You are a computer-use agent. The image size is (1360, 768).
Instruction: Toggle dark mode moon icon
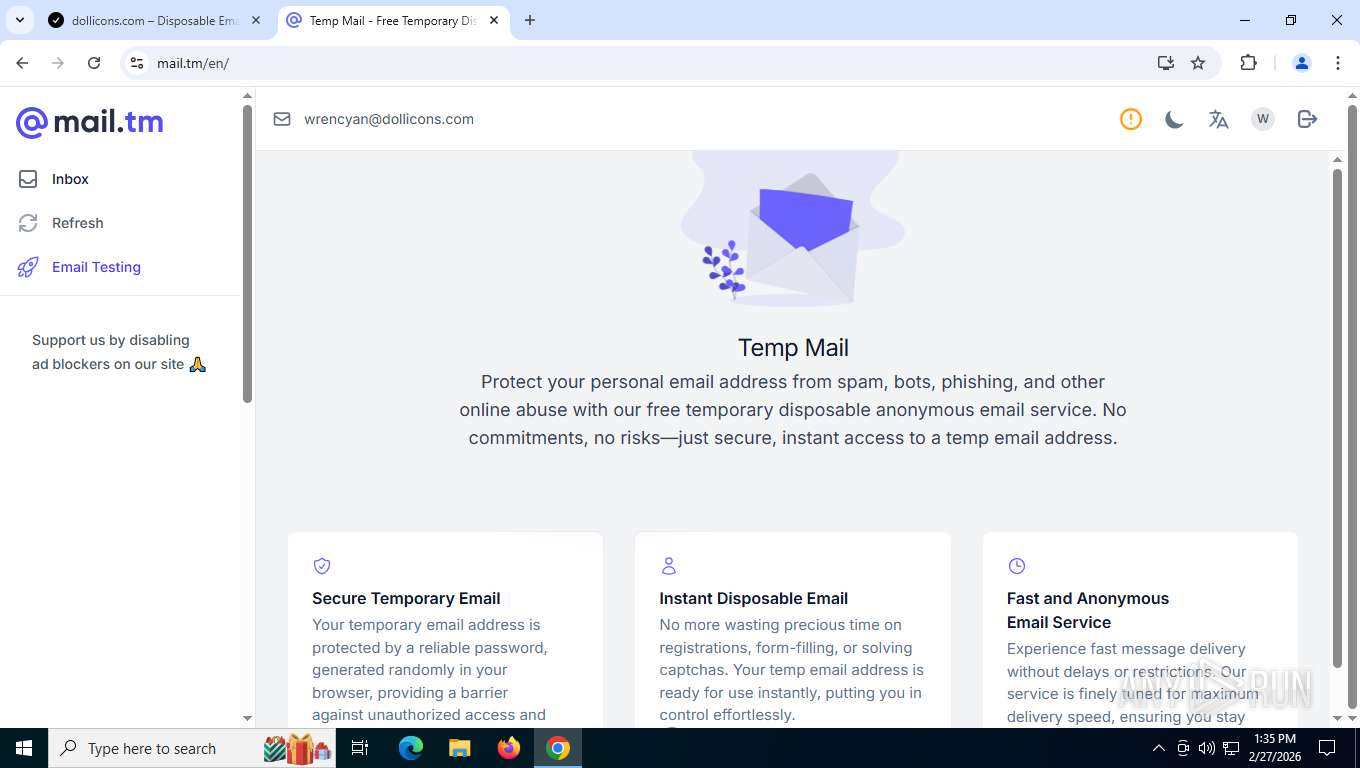[x=1174, y=120]
